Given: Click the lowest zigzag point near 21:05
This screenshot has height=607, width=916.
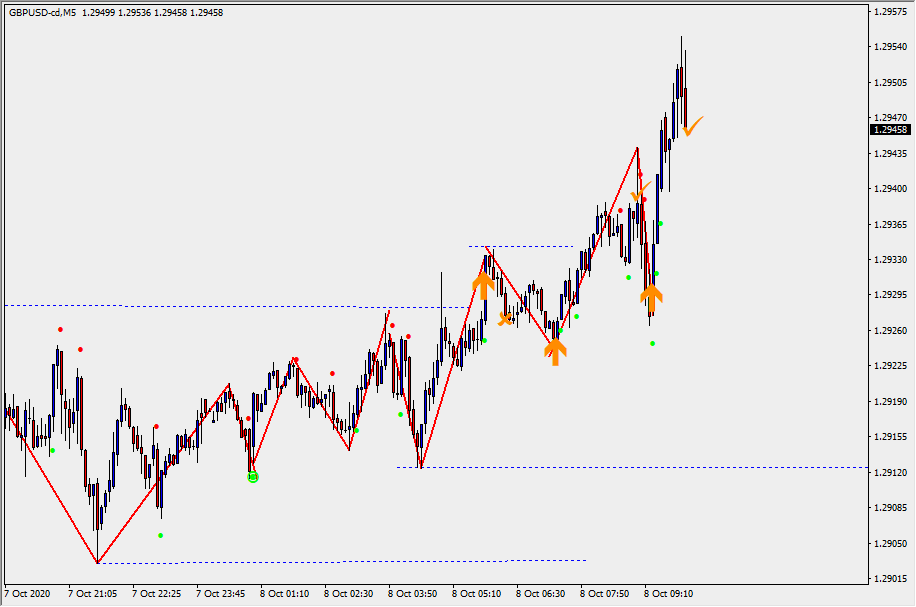Looking at the screenshot, I should click(x=97, y=562).
